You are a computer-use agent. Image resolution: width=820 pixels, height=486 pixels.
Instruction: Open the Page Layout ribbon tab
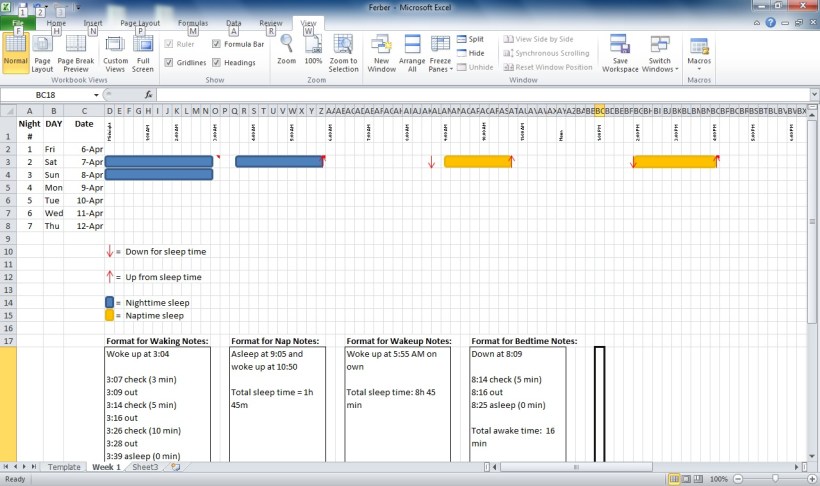(x=139, y=21)
